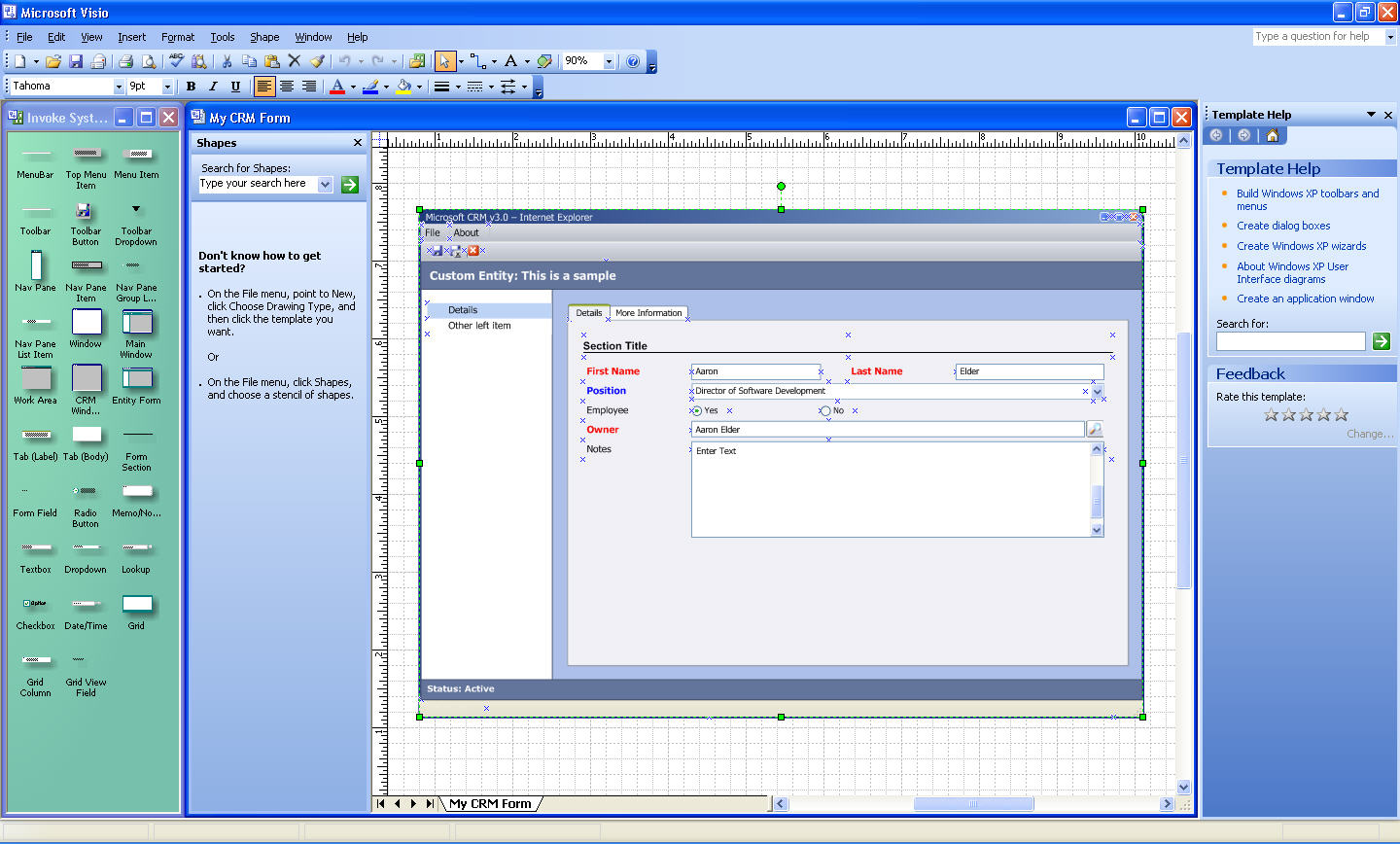
Task: Toggle Bold formatting
Action: [x=191, y=87]
